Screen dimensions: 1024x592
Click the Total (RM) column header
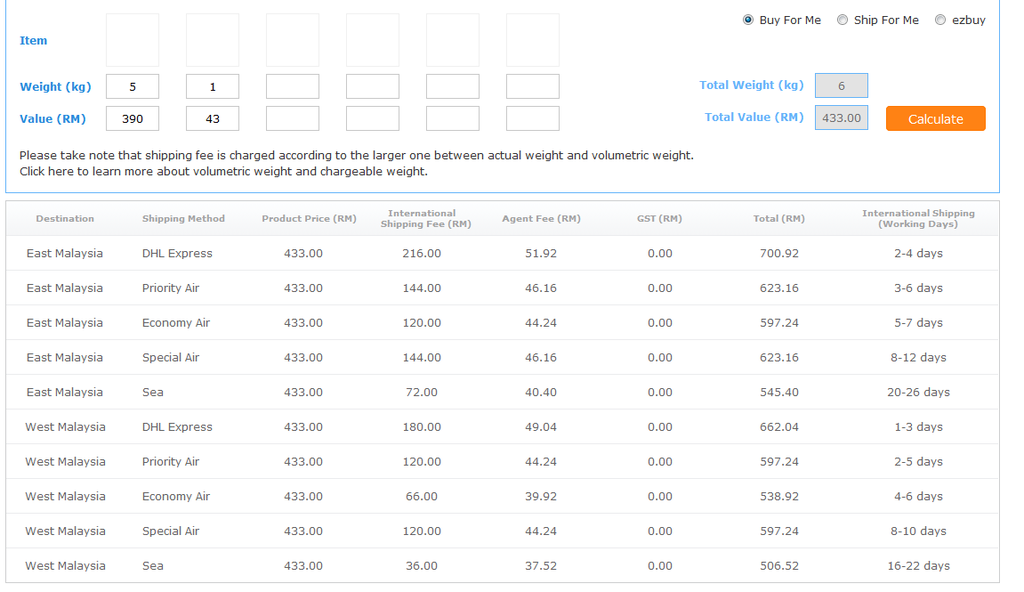[x=778, y=218]
